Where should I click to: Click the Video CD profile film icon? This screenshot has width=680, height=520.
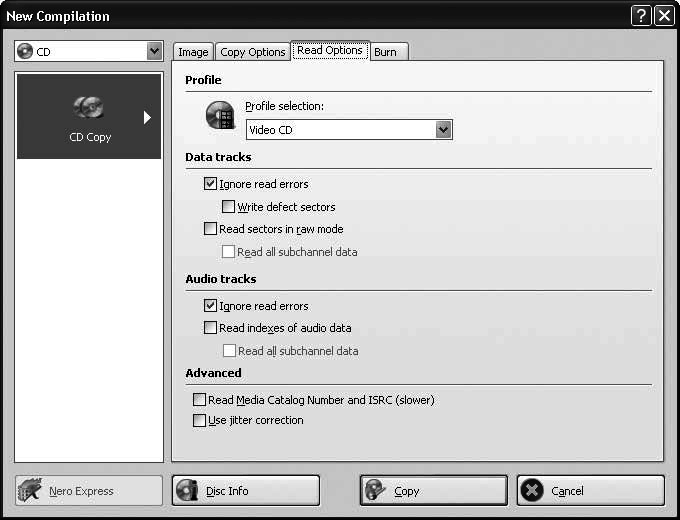[219, 116]
